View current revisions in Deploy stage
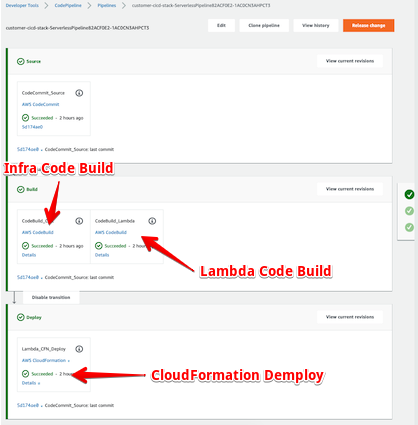 coord(350,317)
